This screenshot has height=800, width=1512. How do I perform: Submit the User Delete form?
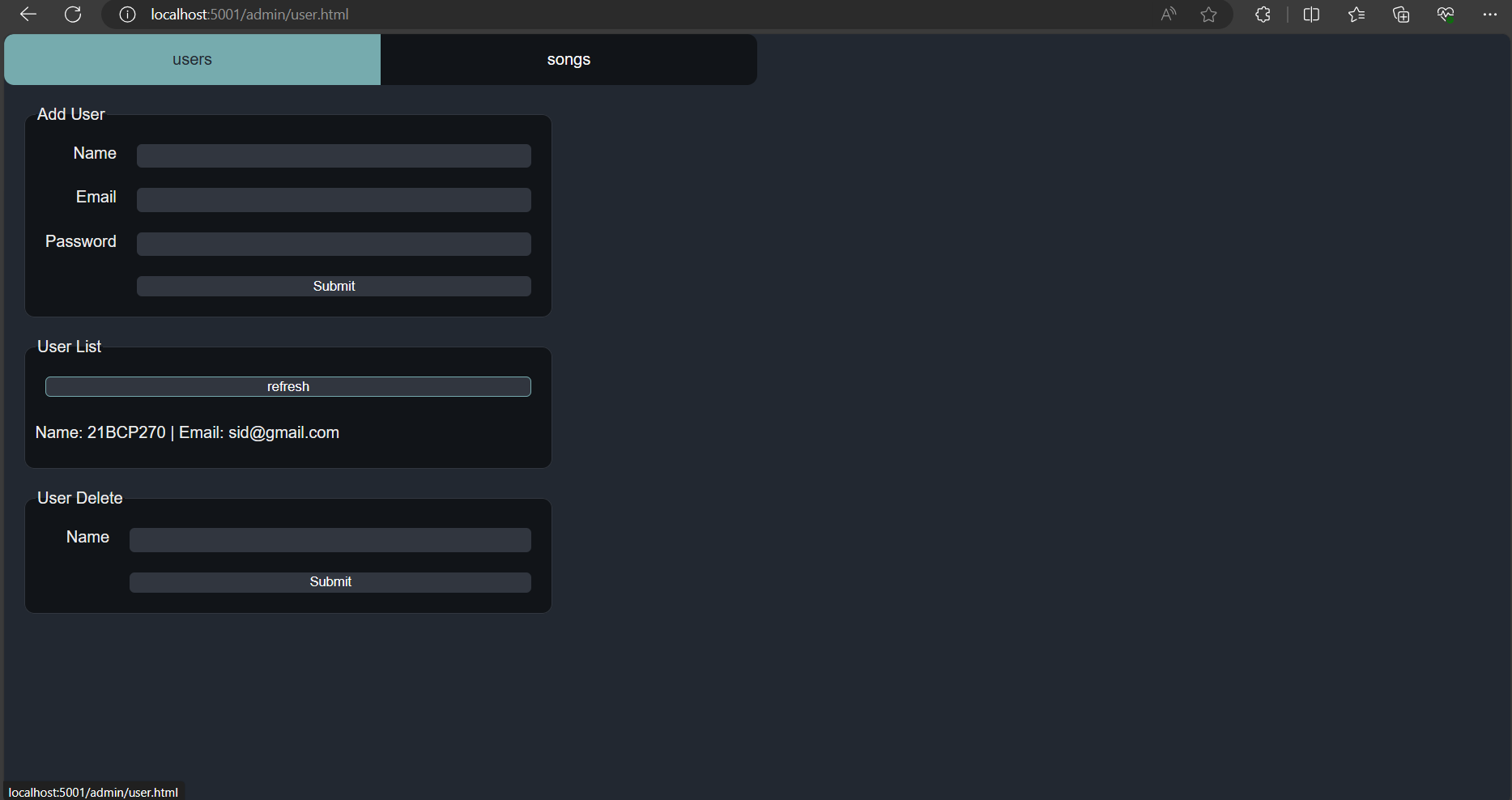(x=330, y=581)
